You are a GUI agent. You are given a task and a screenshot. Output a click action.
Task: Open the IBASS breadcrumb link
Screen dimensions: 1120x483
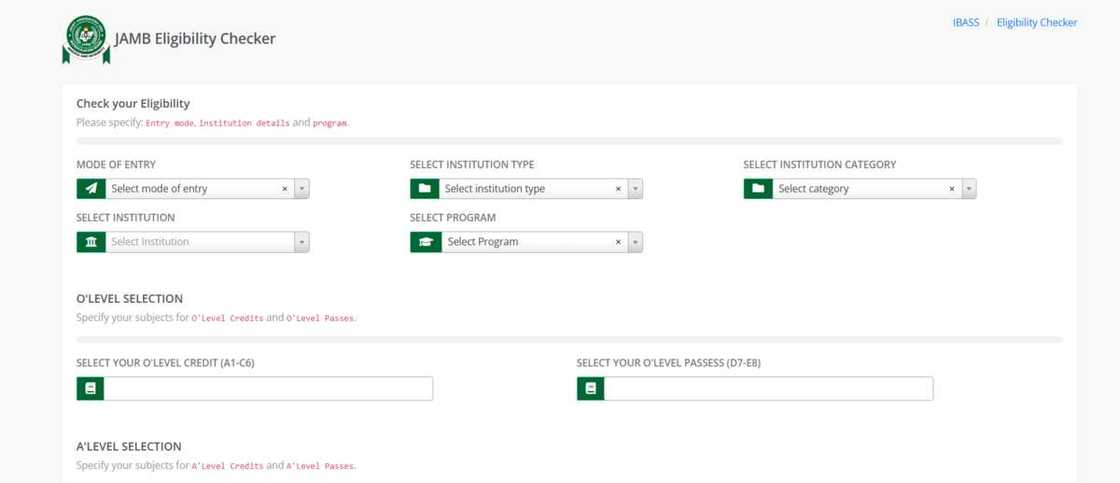966,23
